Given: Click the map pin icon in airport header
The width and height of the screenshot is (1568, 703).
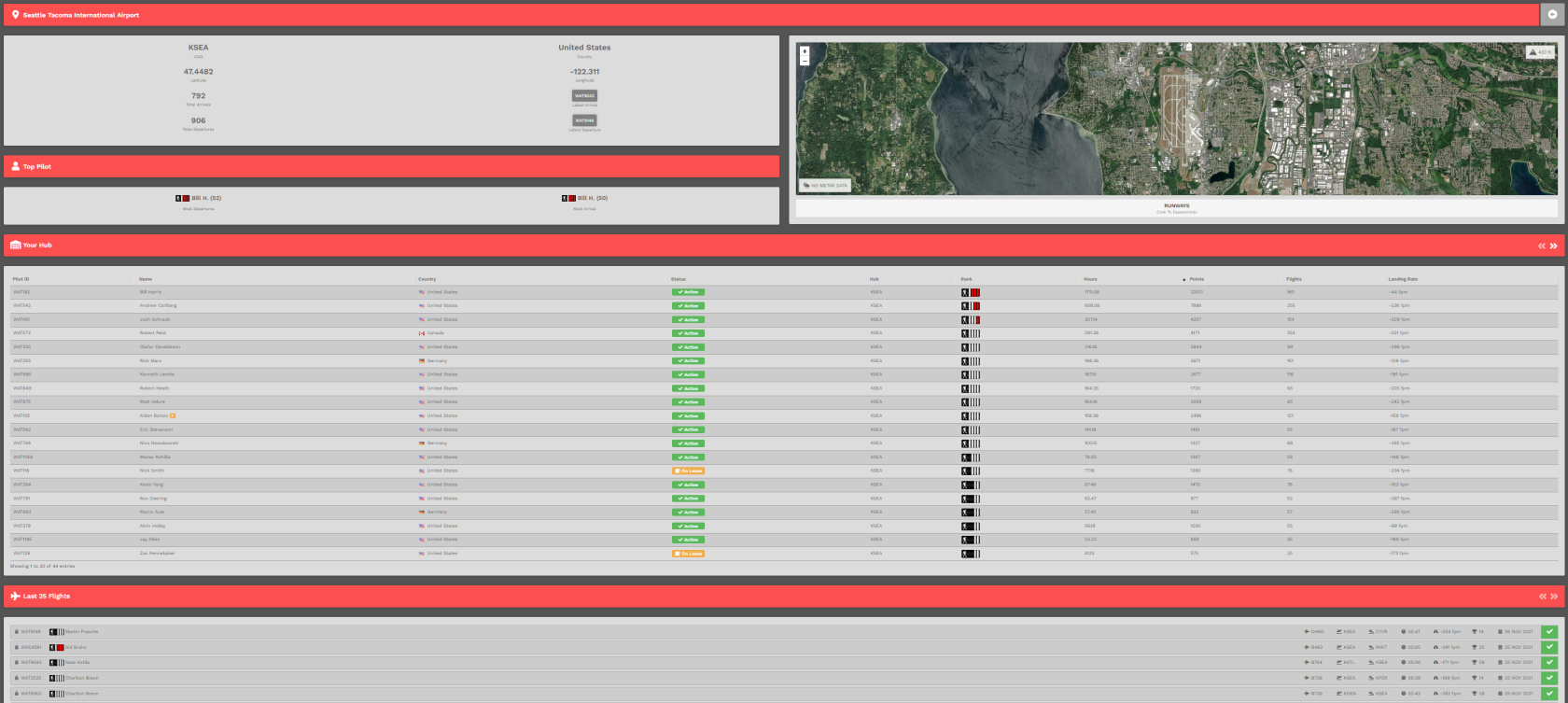Looking at the screenshot, I should 15,14.
